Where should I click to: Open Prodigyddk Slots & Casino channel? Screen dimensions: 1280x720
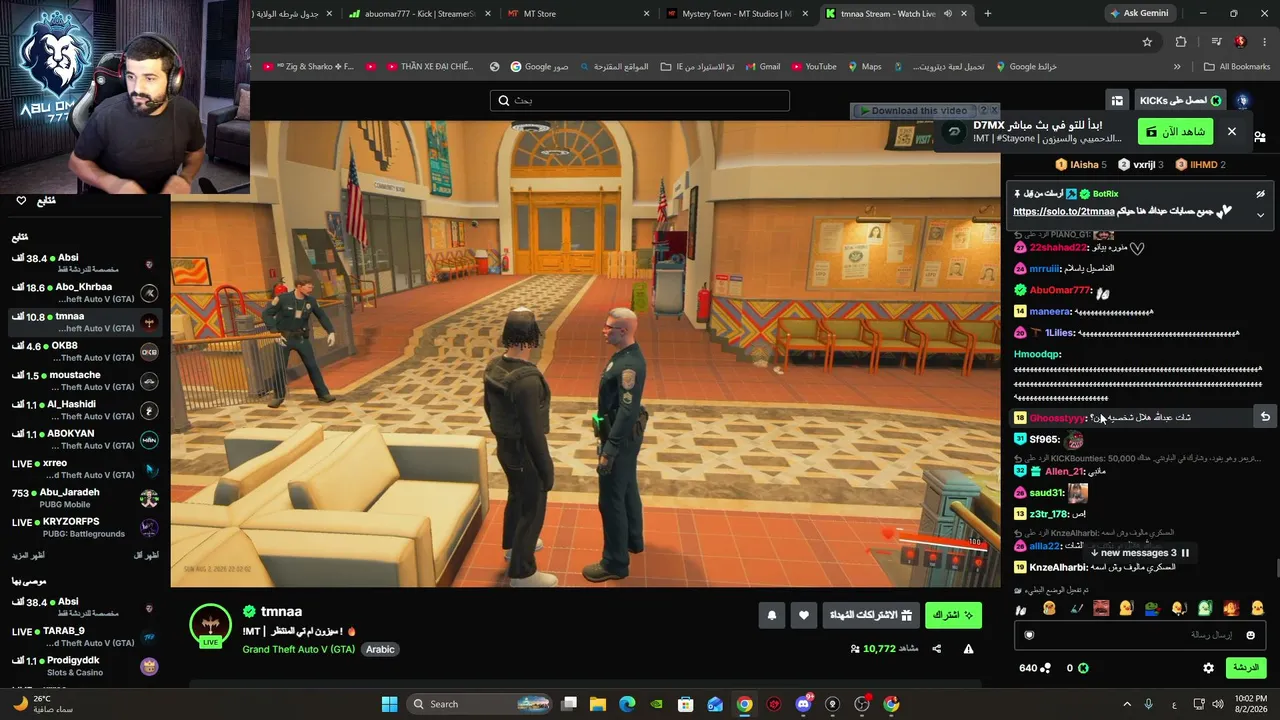[85, 666]
